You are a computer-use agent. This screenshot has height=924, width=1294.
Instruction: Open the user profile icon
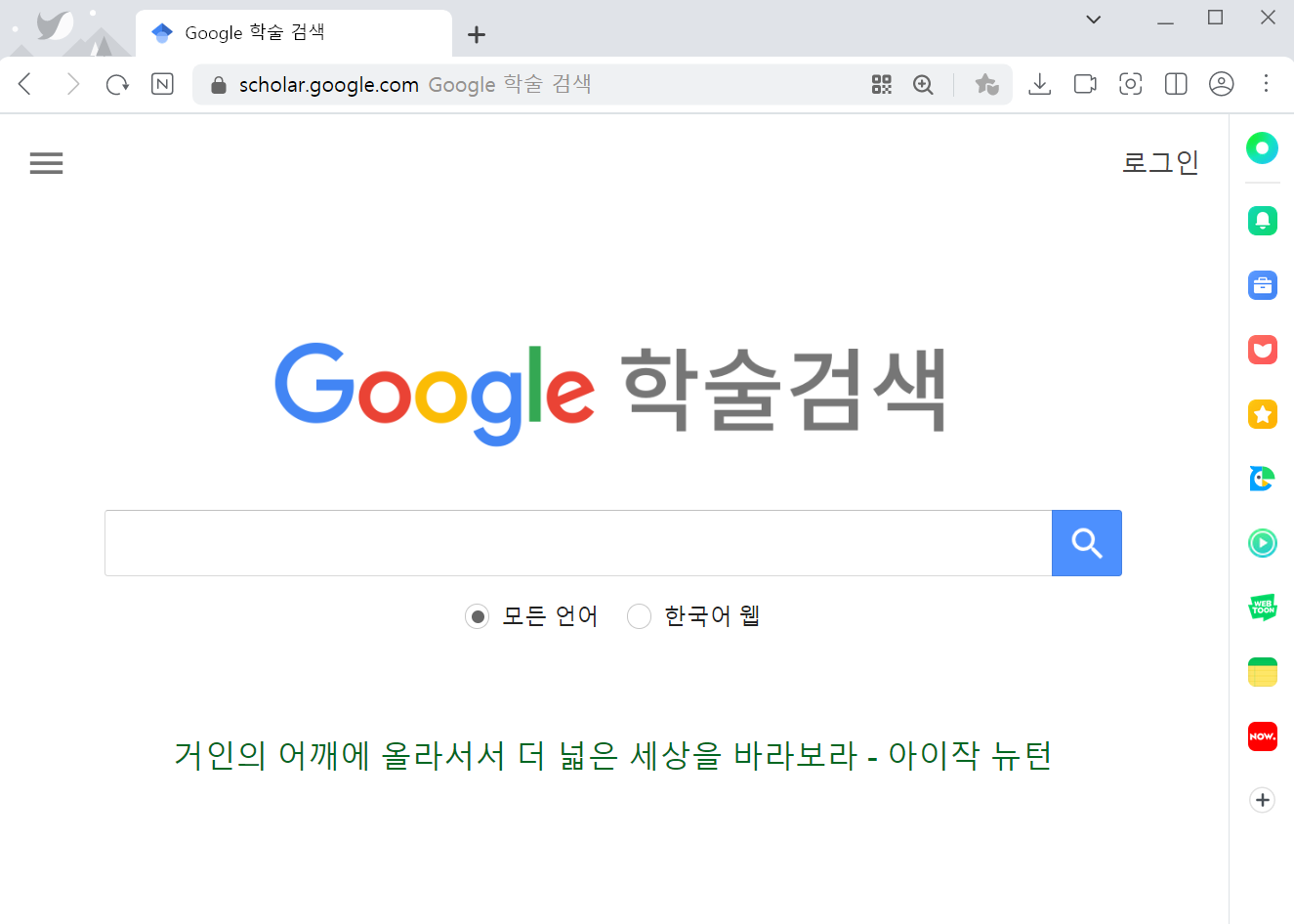1222,84
